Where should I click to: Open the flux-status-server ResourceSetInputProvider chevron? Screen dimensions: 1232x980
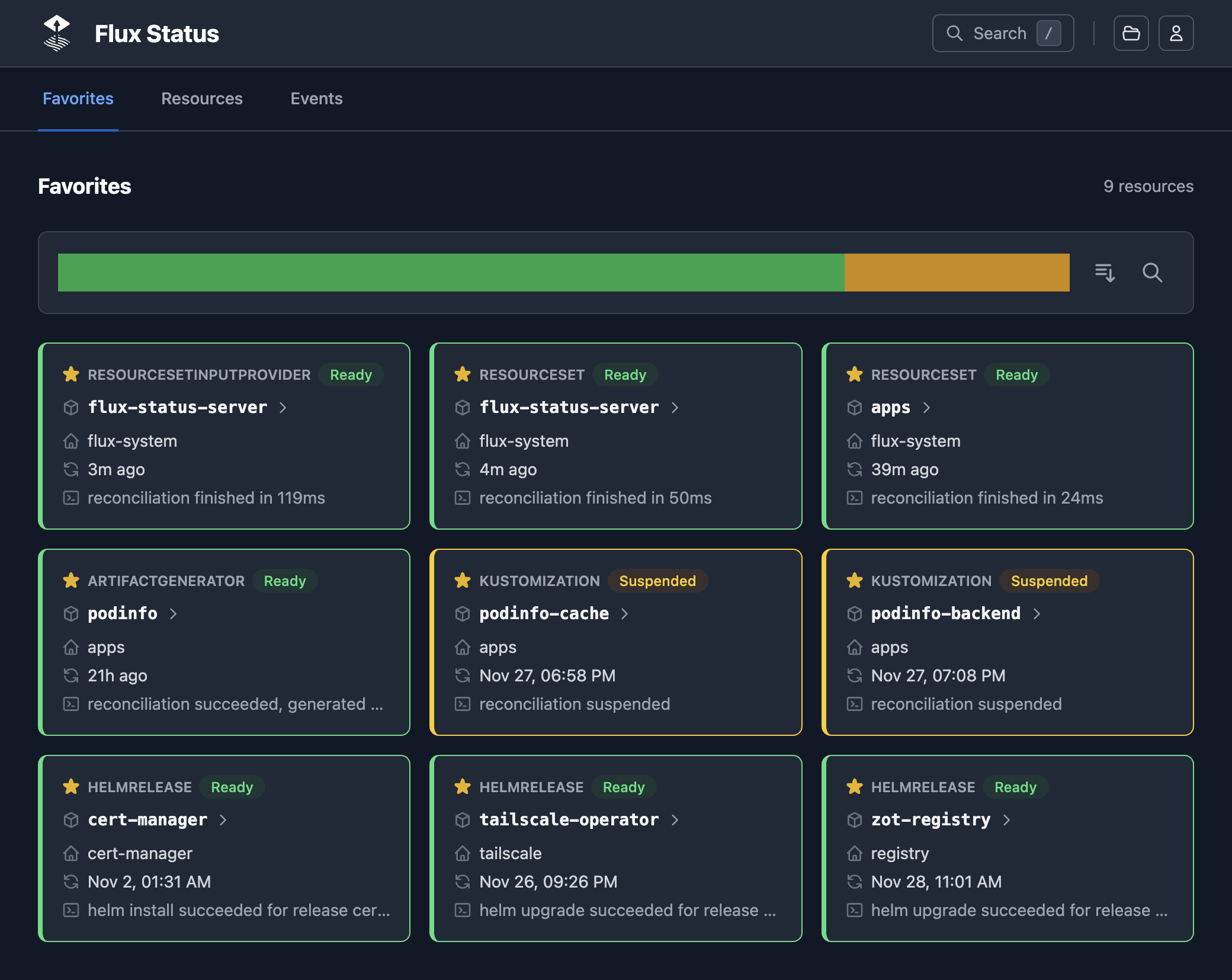pyautogui.click(x=283, y=408)
